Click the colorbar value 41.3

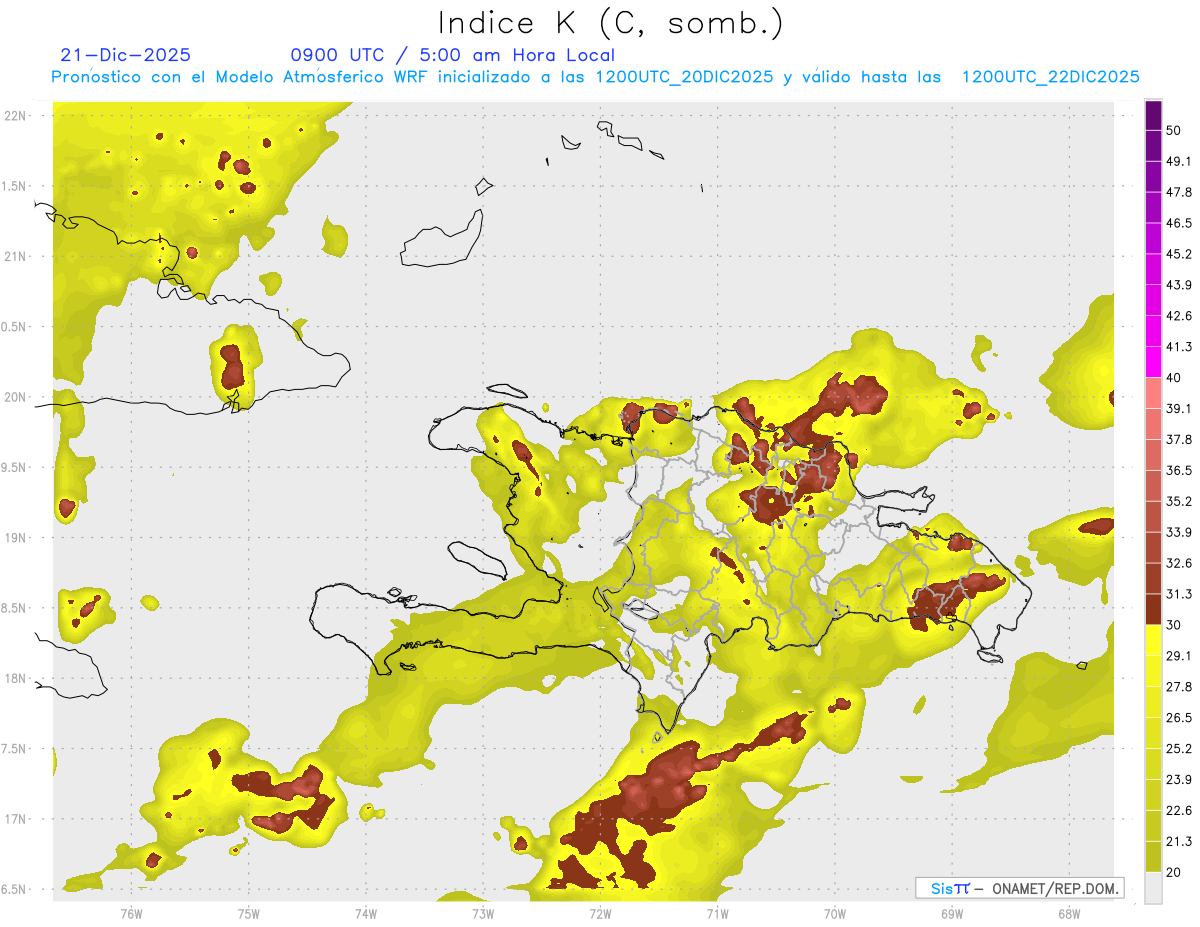[x=1179, y=347]
